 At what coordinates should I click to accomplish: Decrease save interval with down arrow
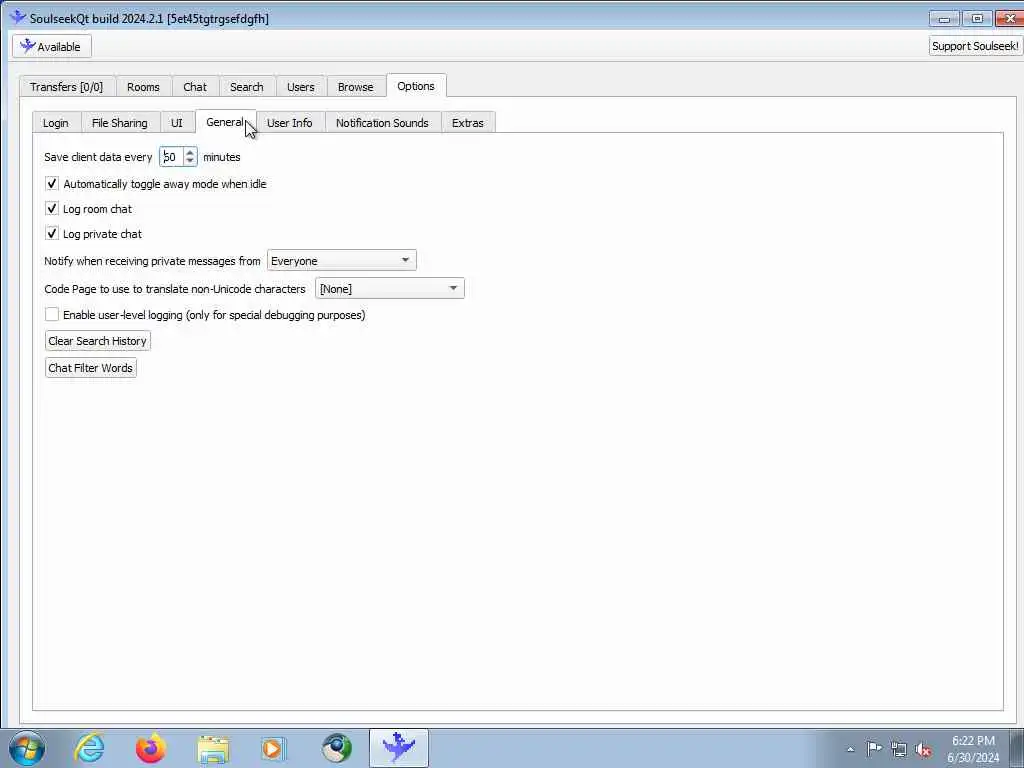click(x=189, y=161)
